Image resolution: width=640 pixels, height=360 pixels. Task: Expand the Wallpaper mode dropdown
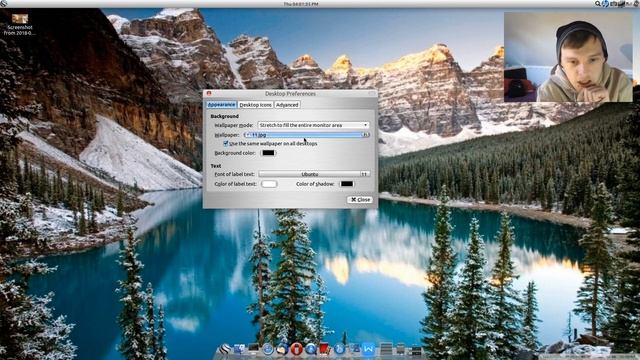pyautogui.click(x=313, y=125)
